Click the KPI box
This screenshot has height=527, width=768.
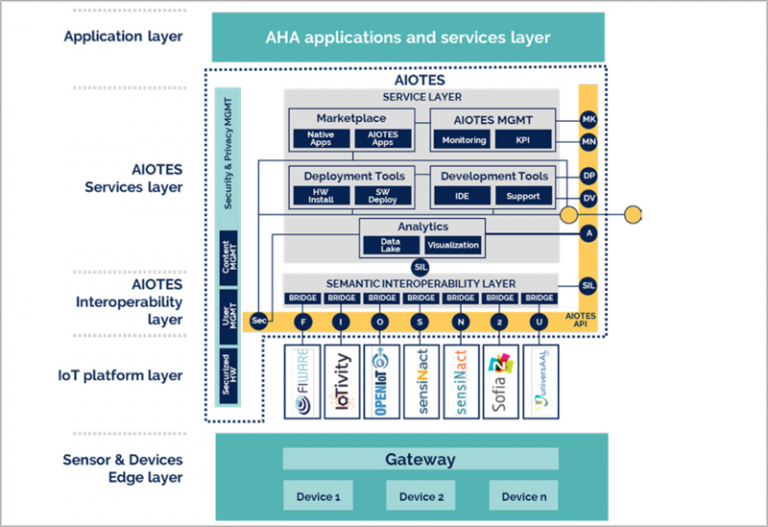(522, 140)
